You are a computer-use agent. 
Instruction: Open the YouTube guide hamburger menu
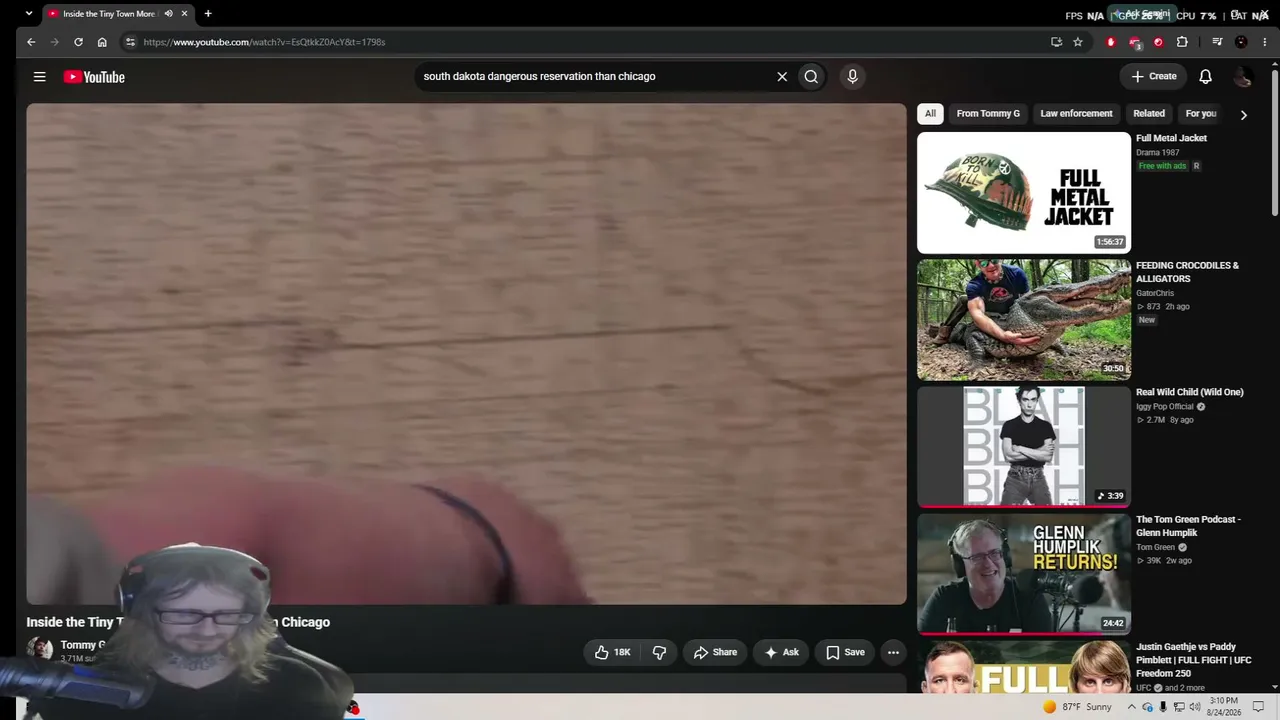click(x=39, y=77)
